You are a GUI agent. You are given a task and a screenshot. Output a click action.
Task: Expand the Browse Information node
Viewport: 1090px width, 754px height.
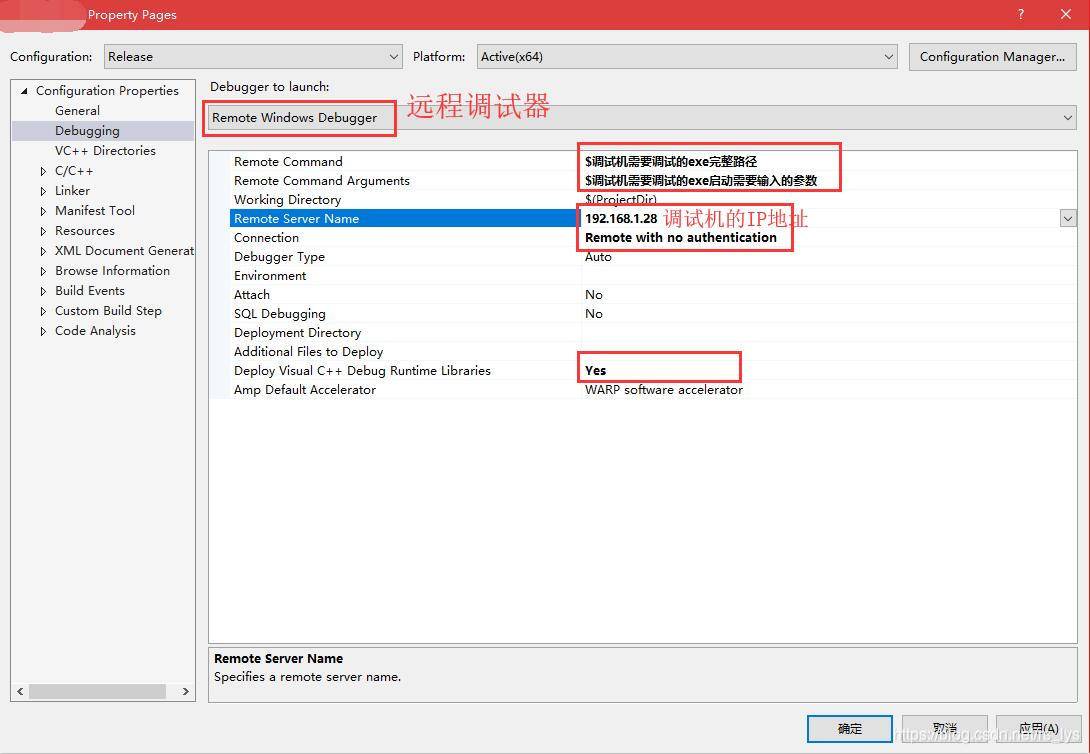point(43,272)
